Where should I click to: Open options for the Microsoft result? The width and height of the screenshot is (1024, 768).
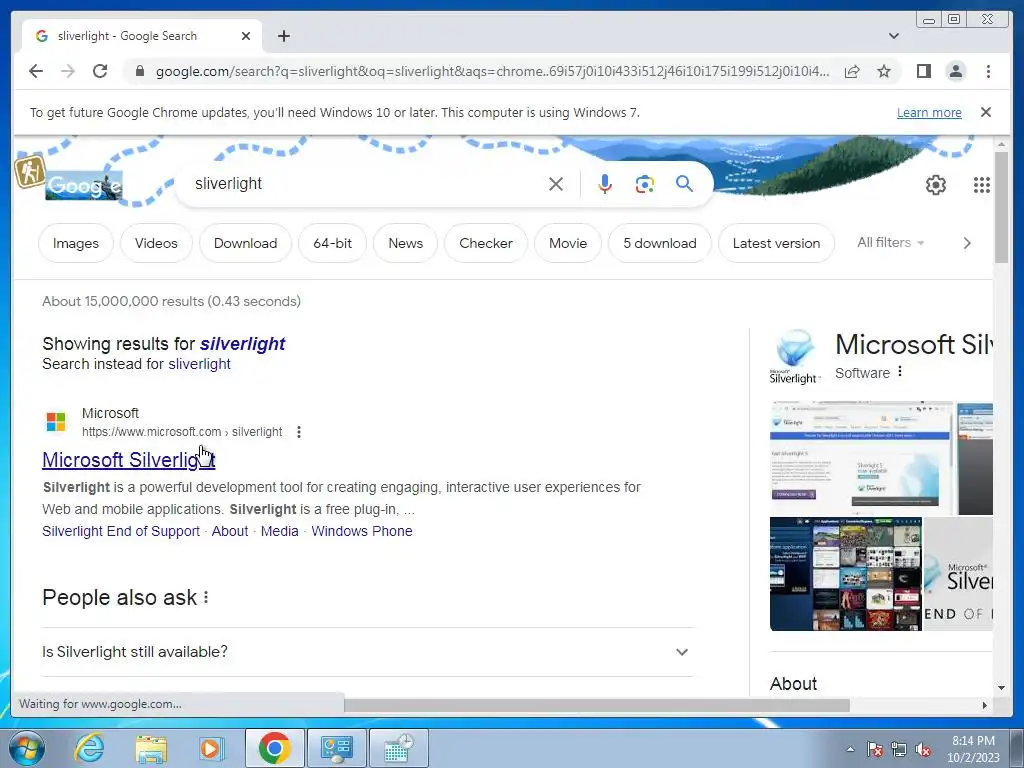[x=298, y=432]
